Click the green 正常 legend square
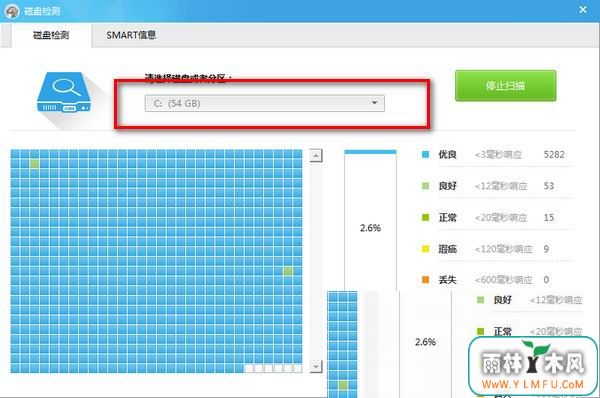The width and height of the screenshot is (600, 398). click(425, 217)
